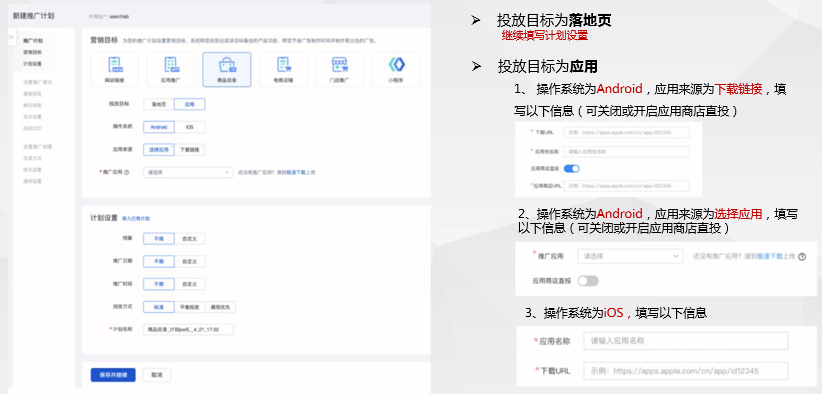
Task: Click the red 继续填写计划设置 text
Action: click(x=544, y=36)
